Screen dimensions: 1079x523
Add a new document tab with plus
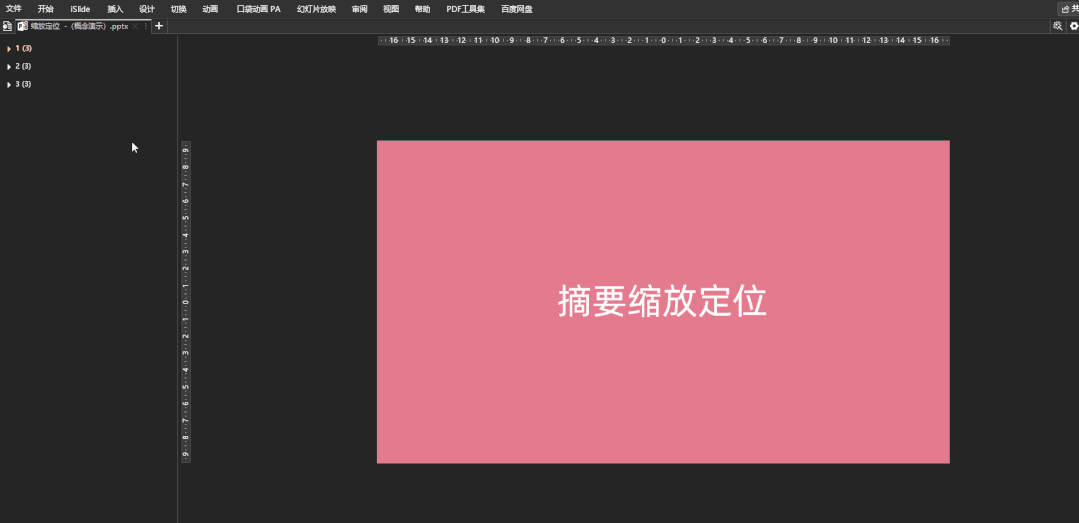[159, 26]
